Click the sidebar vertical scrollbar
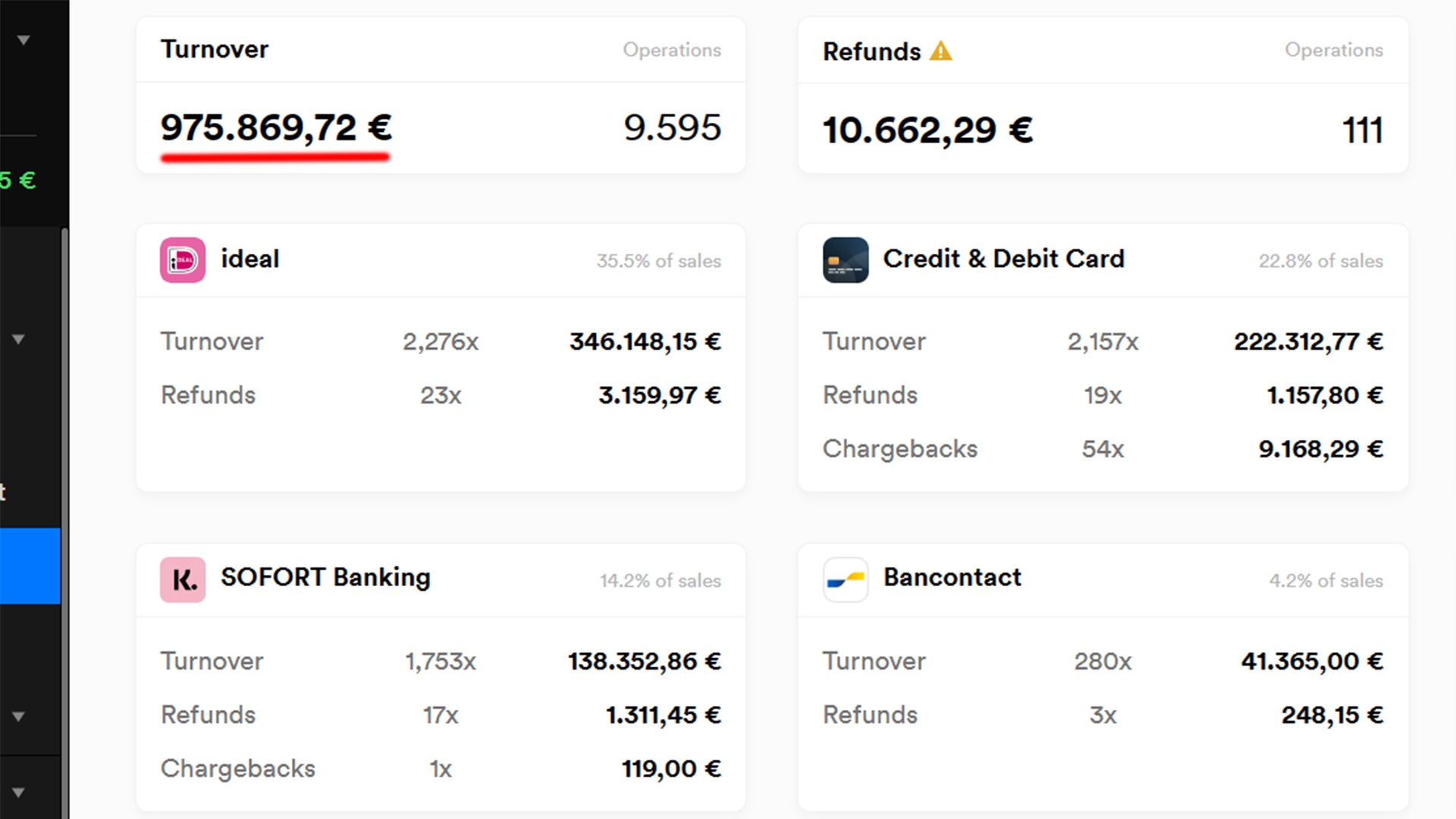The width and height of the screenshot is (1456, 819). click(65, 455)
